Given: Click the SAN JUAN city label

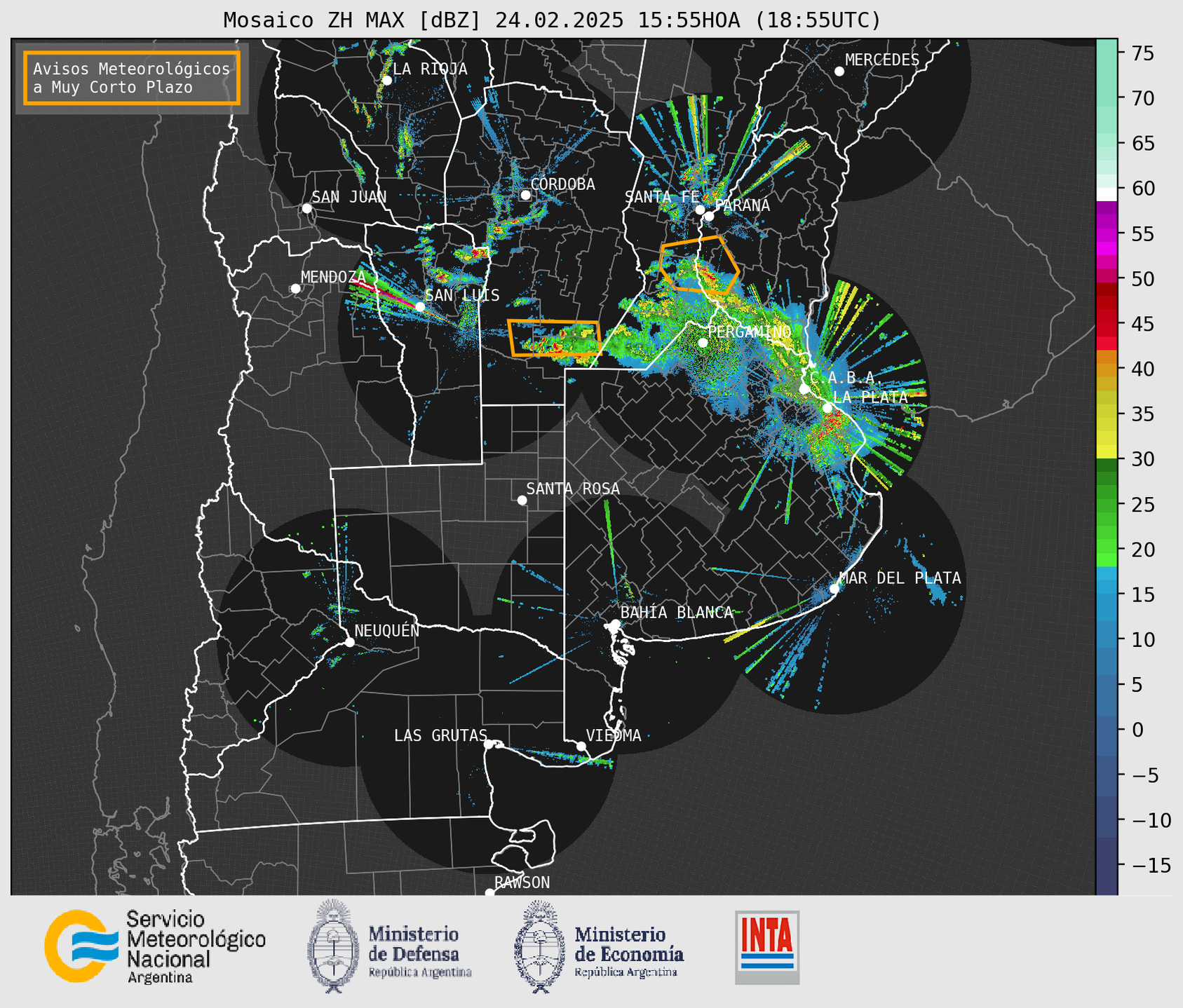Looking at the screenshot, I should (349, 197).
